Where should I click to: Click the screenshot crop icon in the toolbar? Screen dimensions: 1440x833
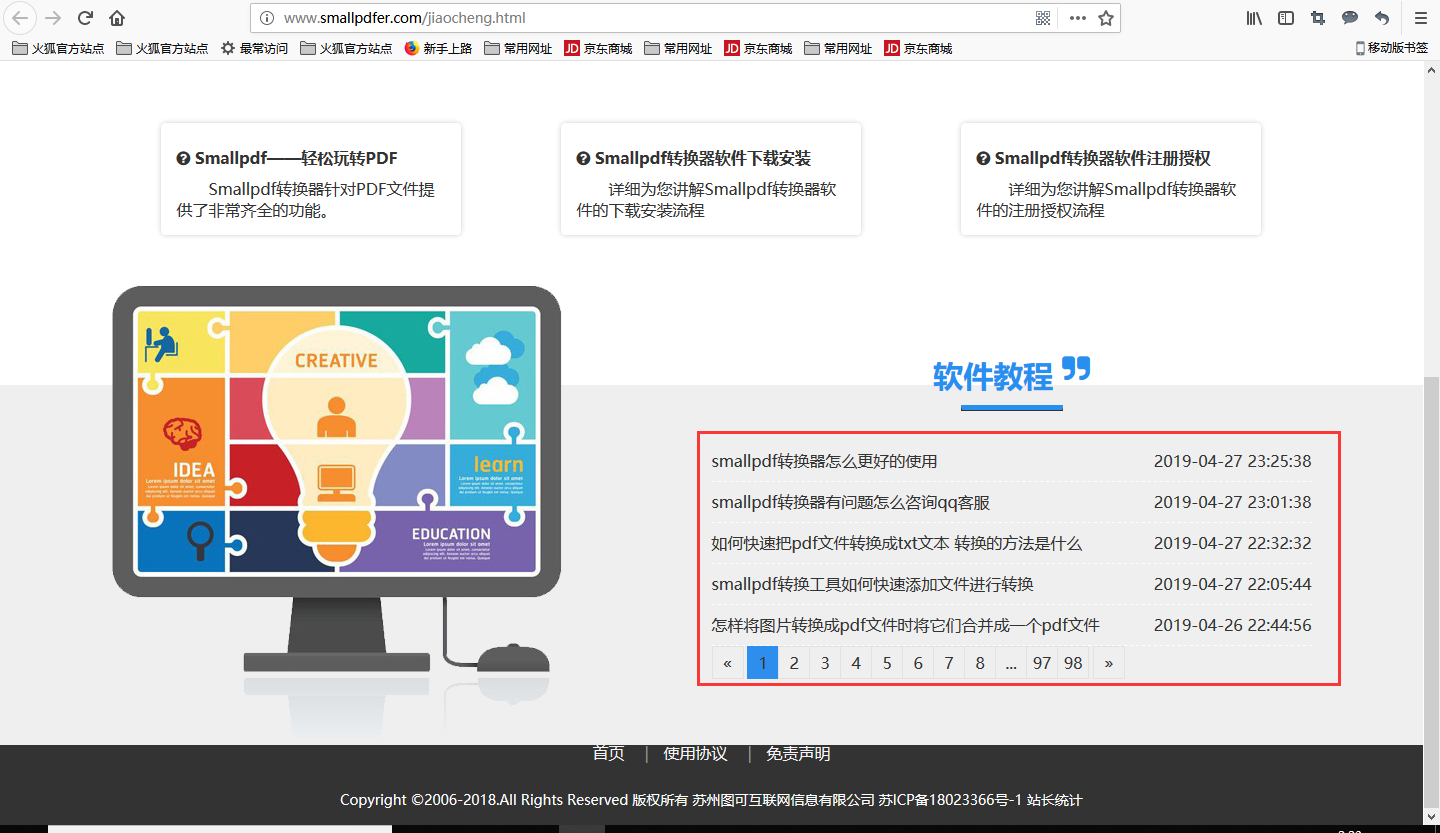[x=1318, y=18]
